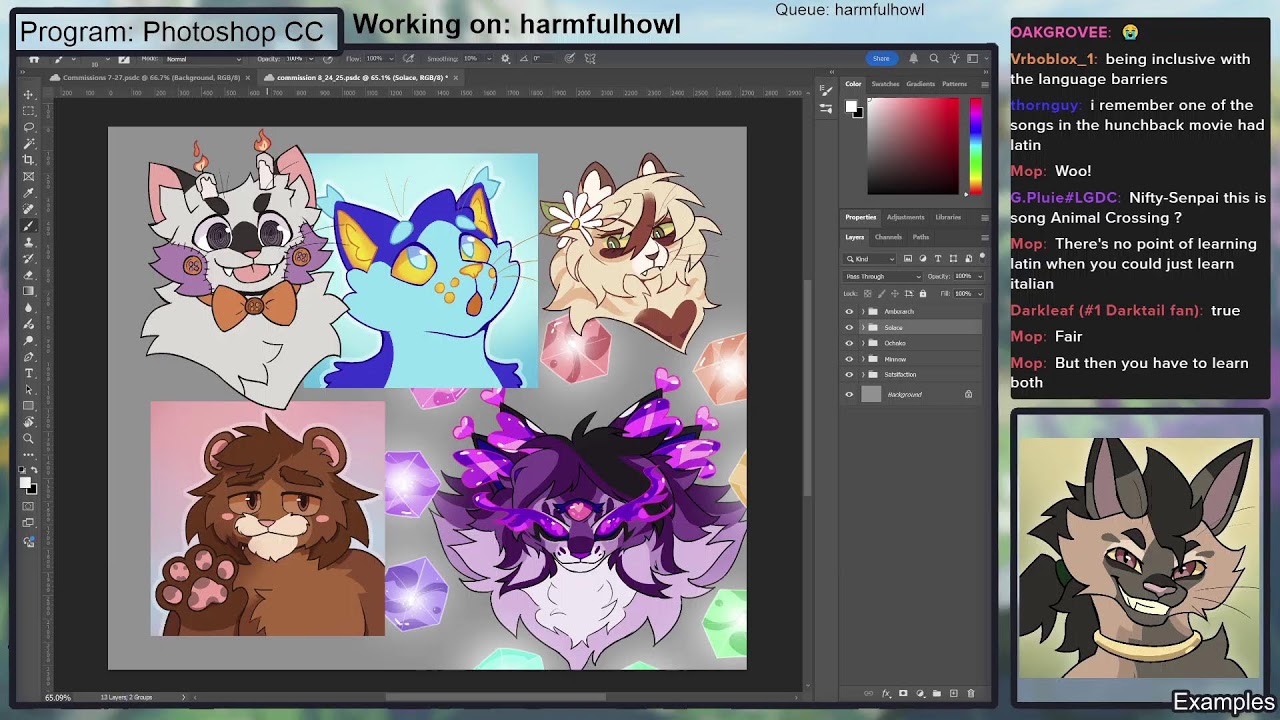Click the foreground color swatch in Color panel
1280x720 pixels.
[x=852, y=107]
